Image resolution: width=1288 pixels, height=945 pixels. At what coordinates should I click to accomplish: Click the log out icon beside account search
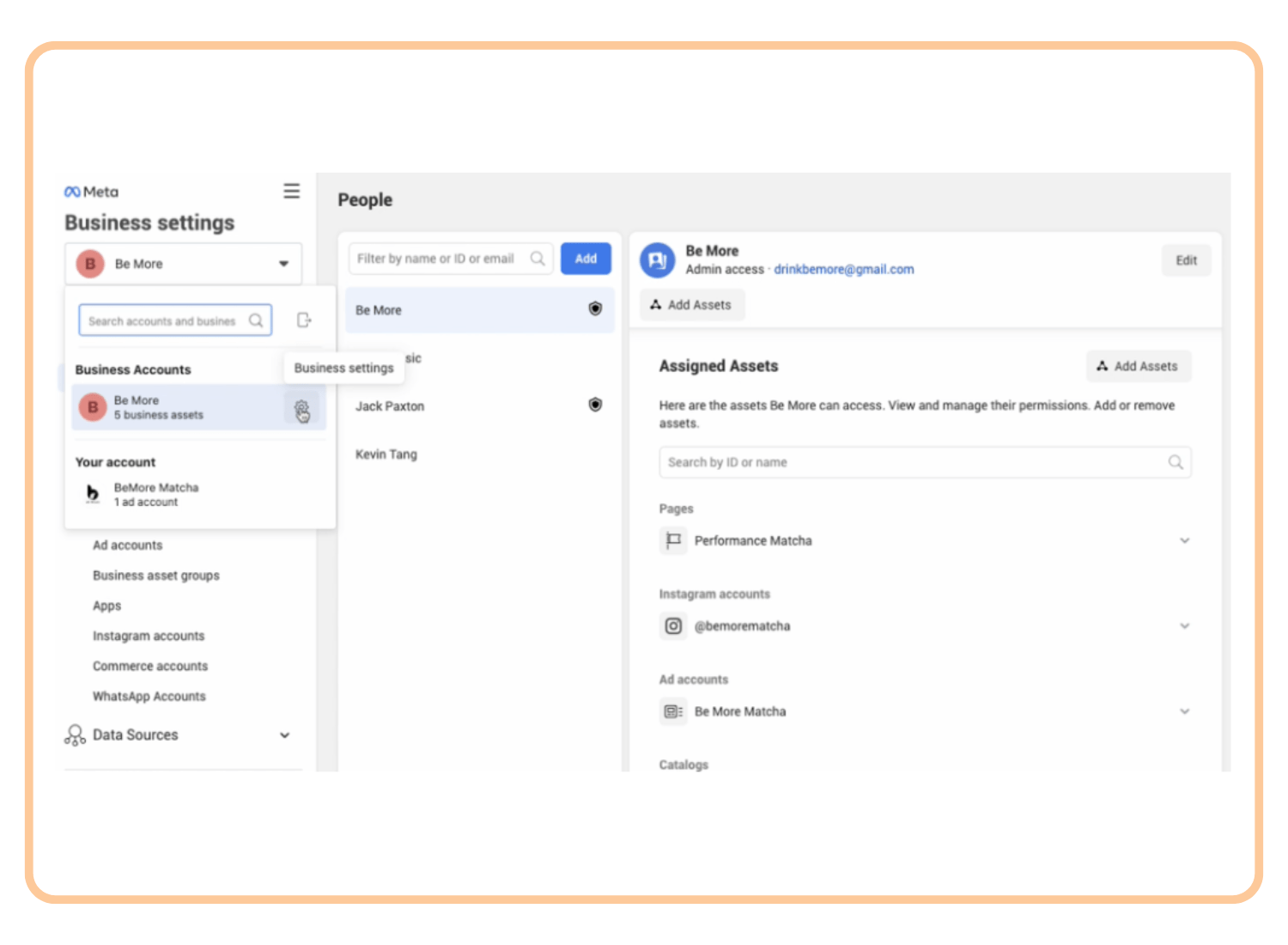click(304, 320)
